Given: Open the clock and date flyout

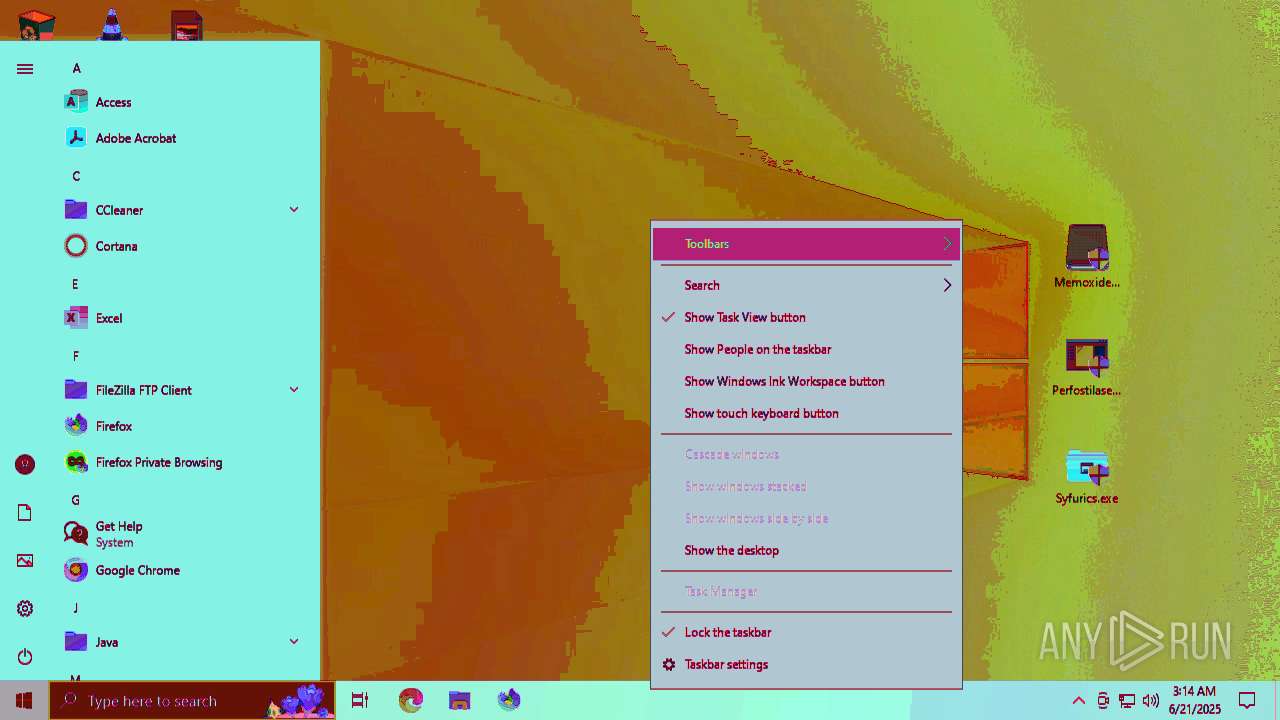Looking at the screenshot, I should (x=1194, y=700).
